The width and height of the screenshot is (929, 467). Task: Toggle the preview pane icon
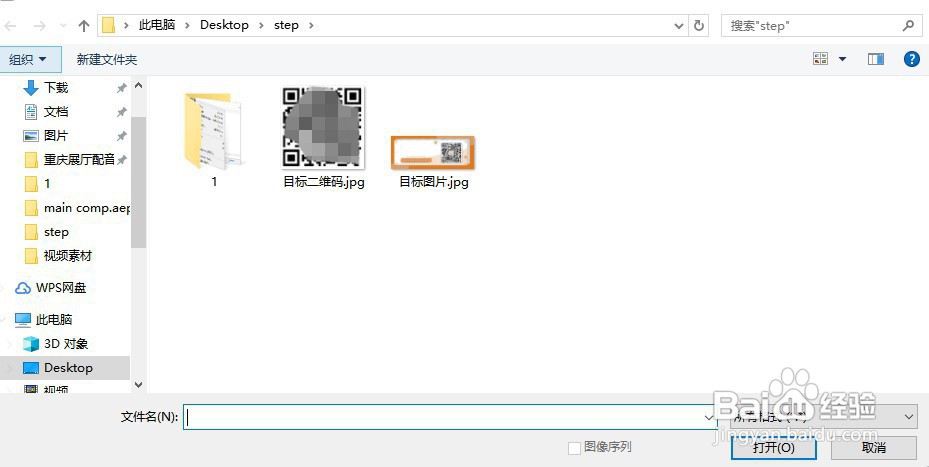(876, 59)
